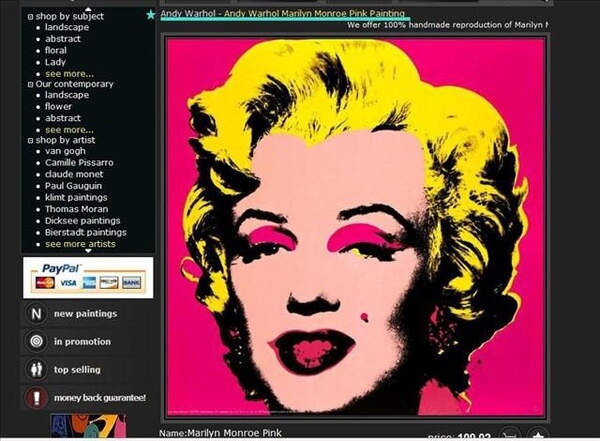
Task: Collapse the 'Our contemporary' section
Action: 30,84
